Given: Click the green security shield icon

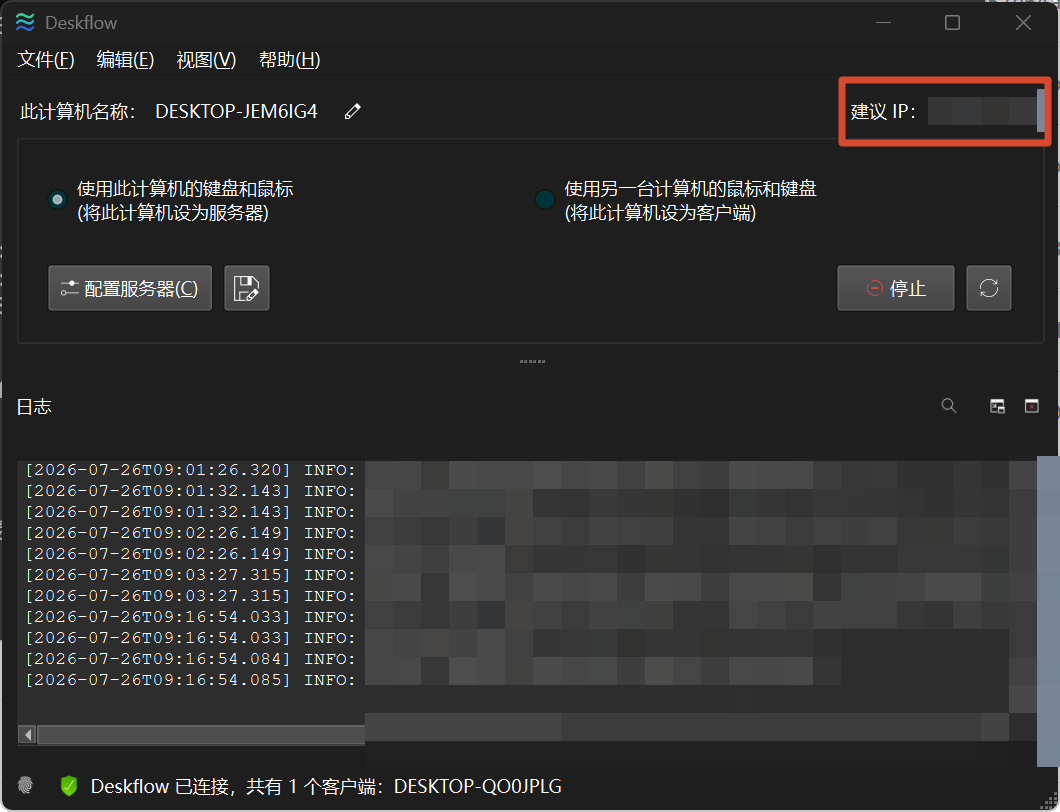Looking at the screenshot, I should 68,786.
